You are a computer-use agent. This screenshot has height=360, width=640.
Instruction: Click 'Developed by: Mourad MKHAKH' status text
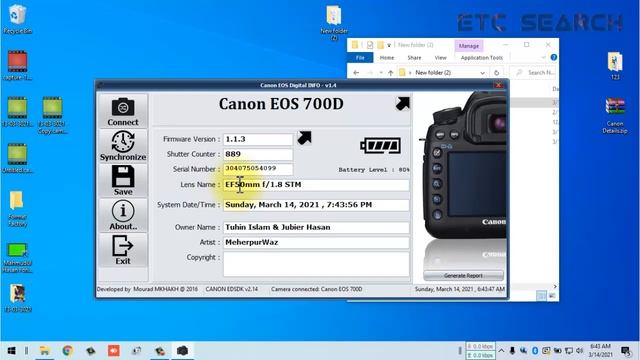click(147, 289)
